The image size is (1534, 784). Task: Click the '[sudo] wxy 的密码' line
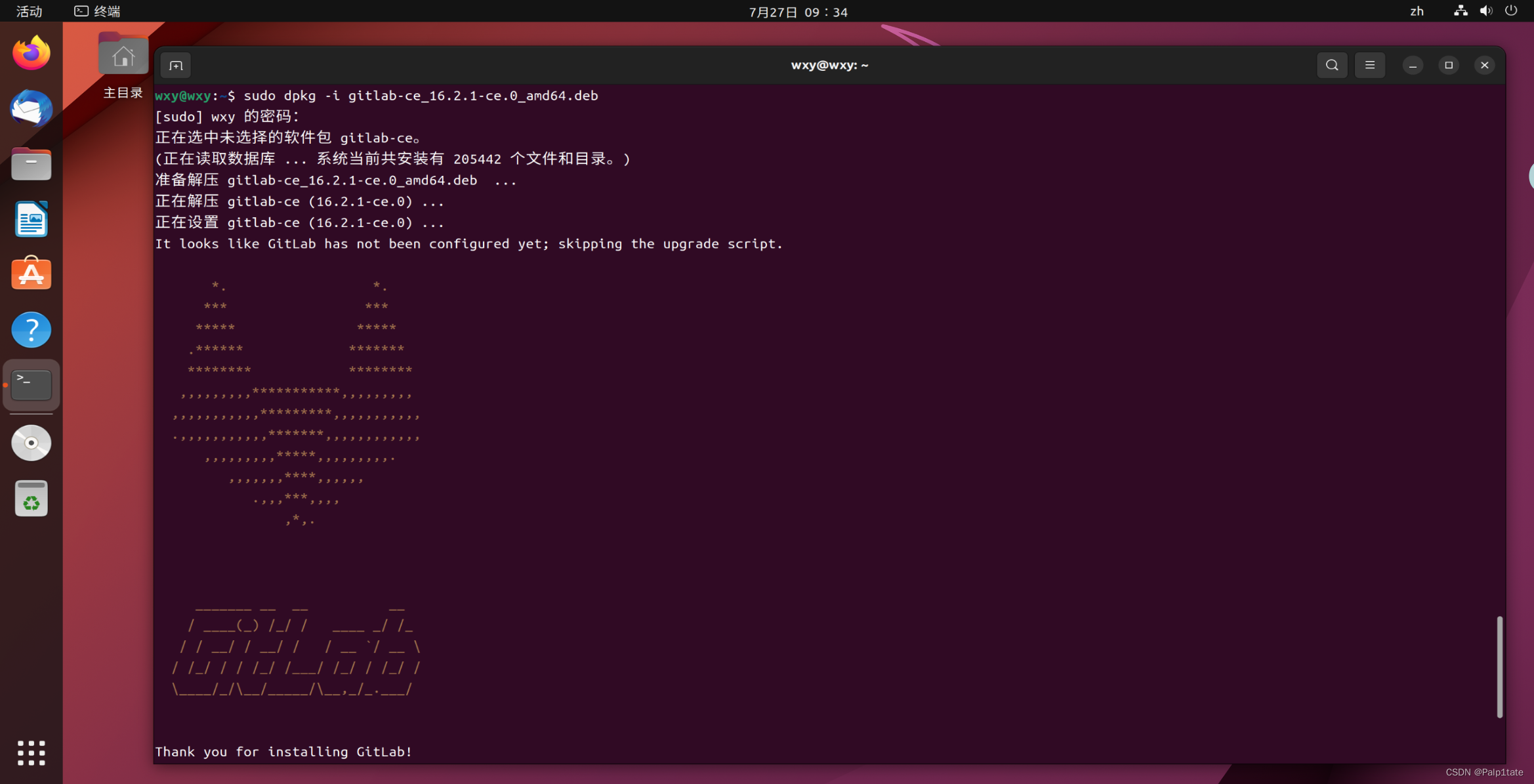click(227, 117)
